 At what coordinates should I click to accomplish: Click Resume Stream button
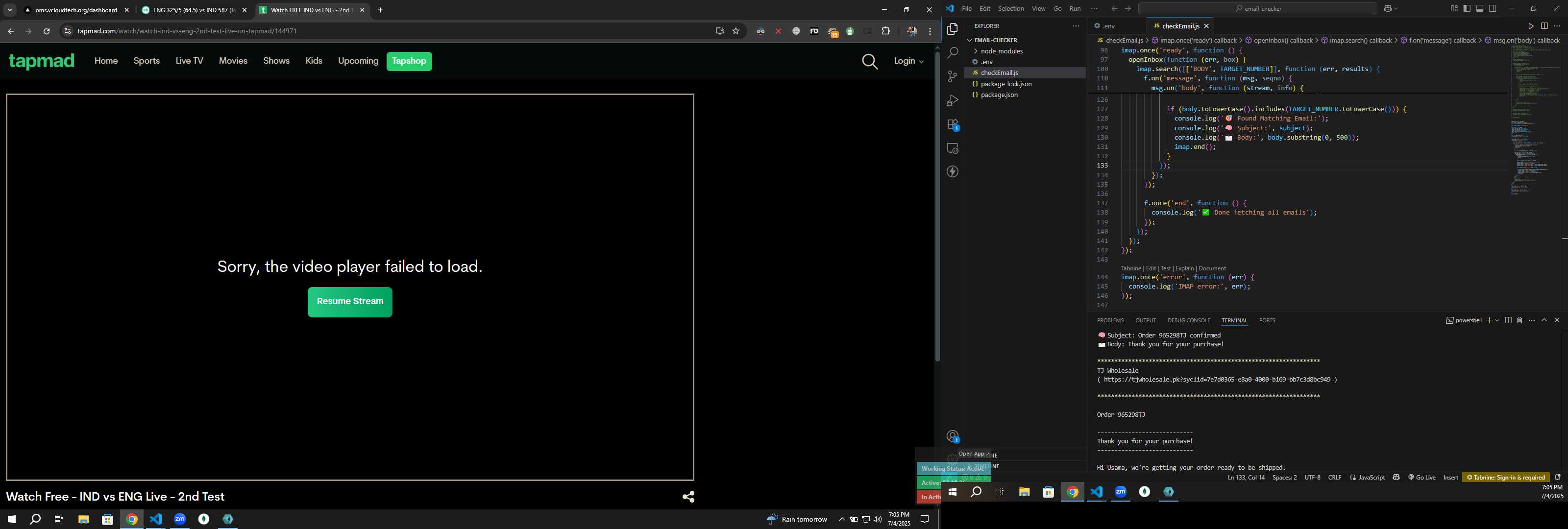pos(350,302)
